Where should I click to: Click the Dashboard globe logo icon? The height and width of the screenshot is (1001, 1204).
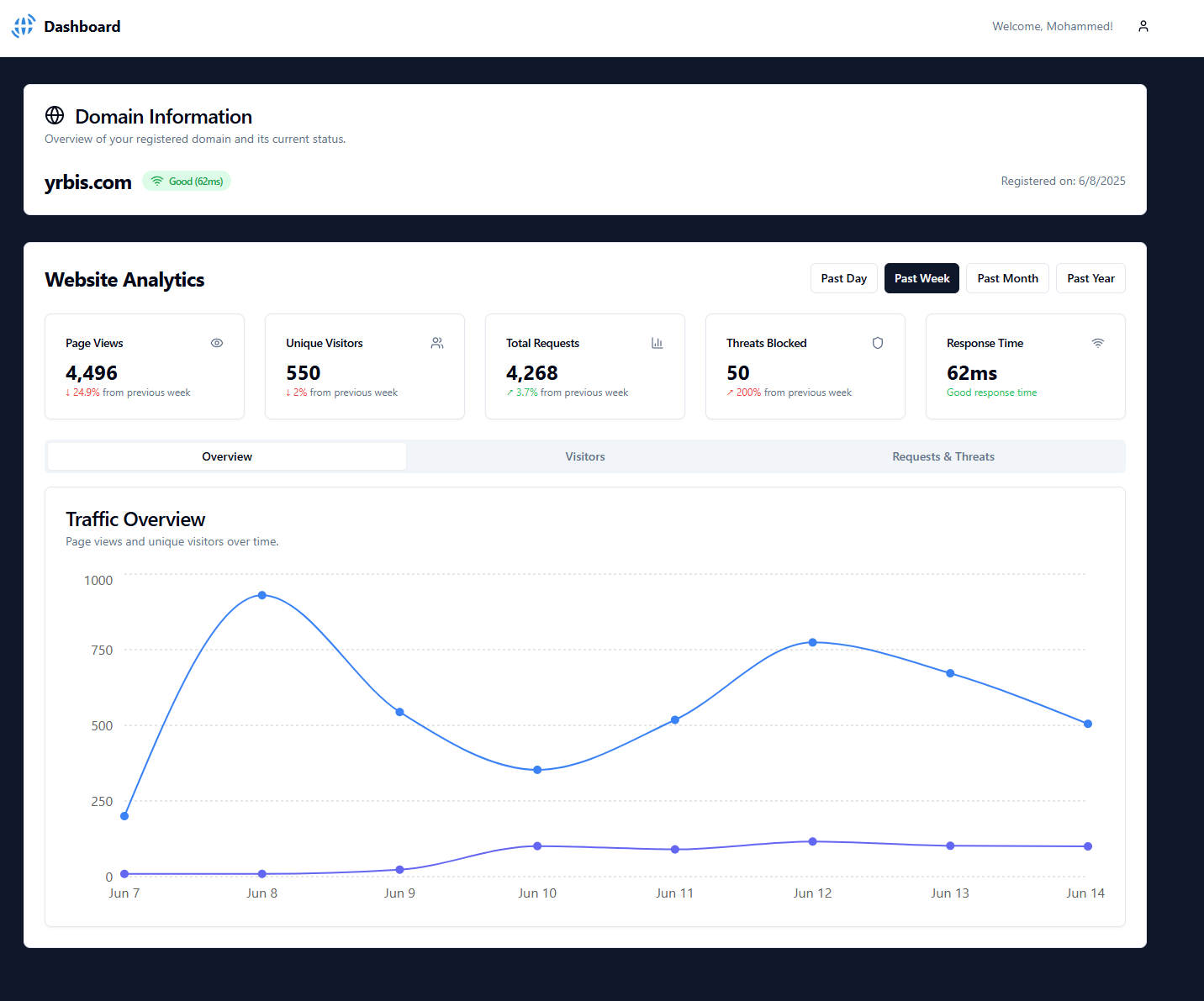coord(24,26)
